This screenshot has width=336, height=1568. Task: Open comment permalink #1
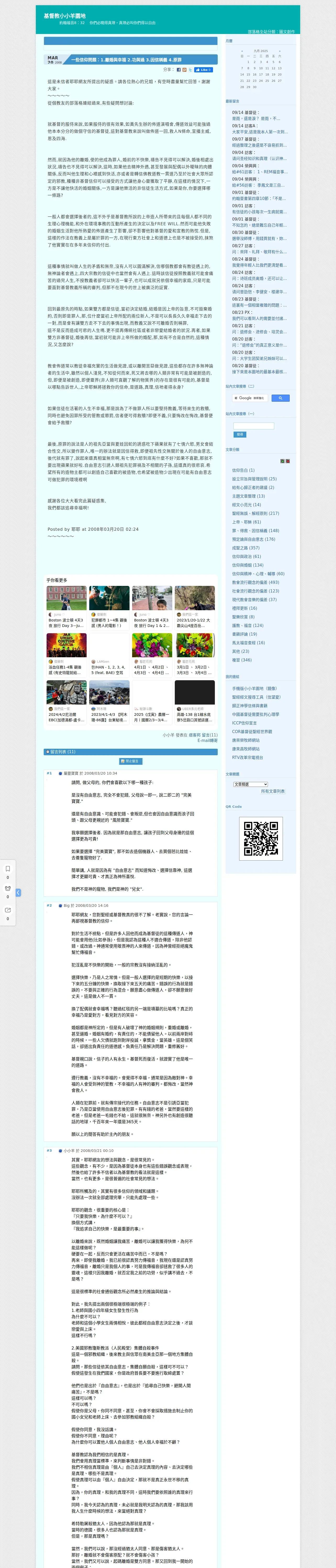tap(49, 774)
